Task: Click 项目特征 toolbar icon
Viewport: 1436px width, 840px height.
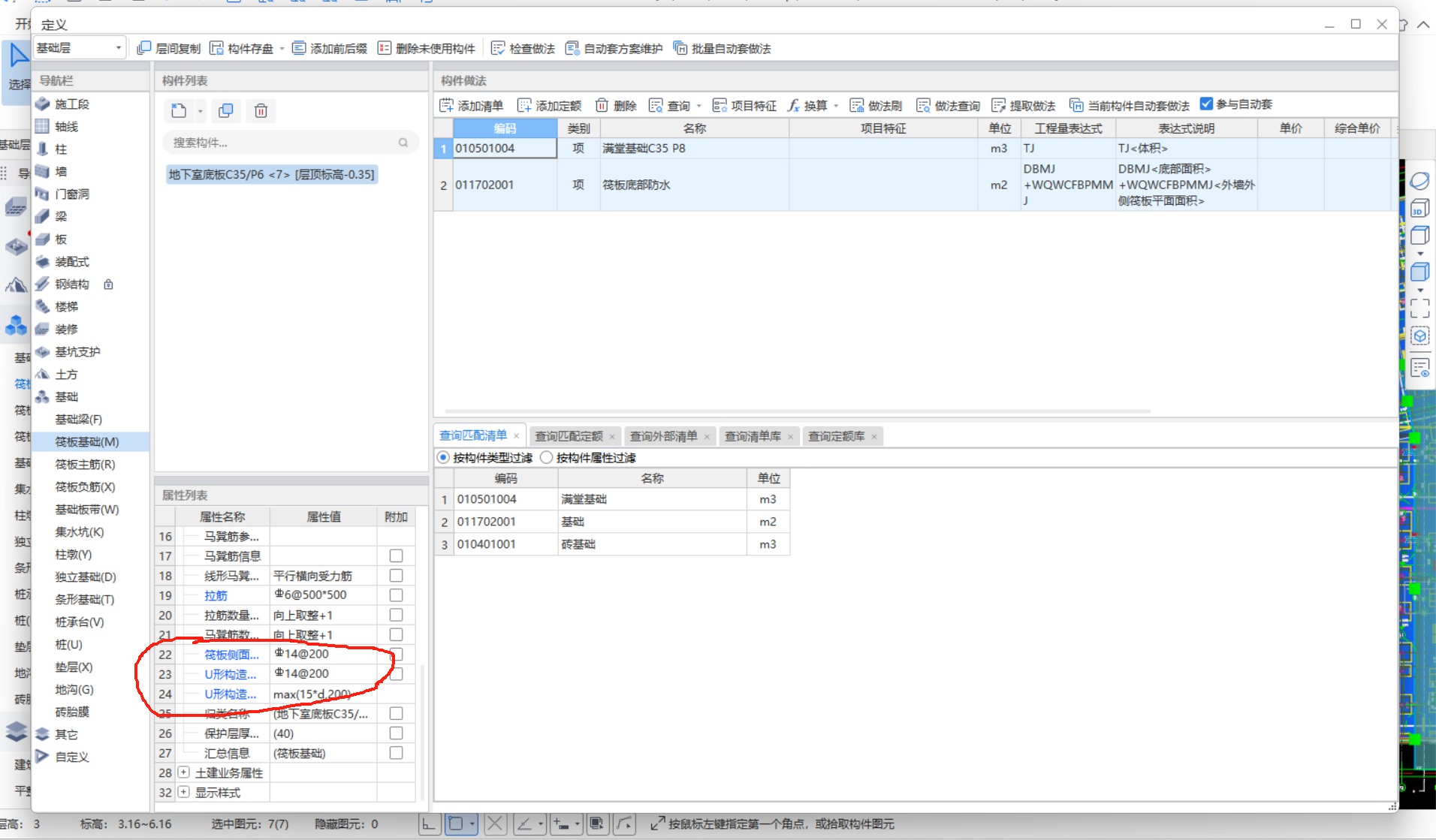Action: click(x=720, y=105)
